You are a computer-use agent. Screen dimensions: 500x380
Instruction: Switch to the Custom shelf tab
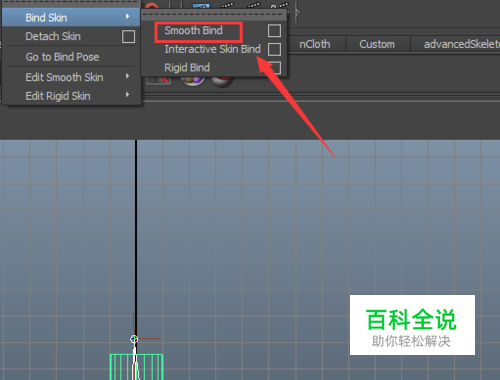377,44
